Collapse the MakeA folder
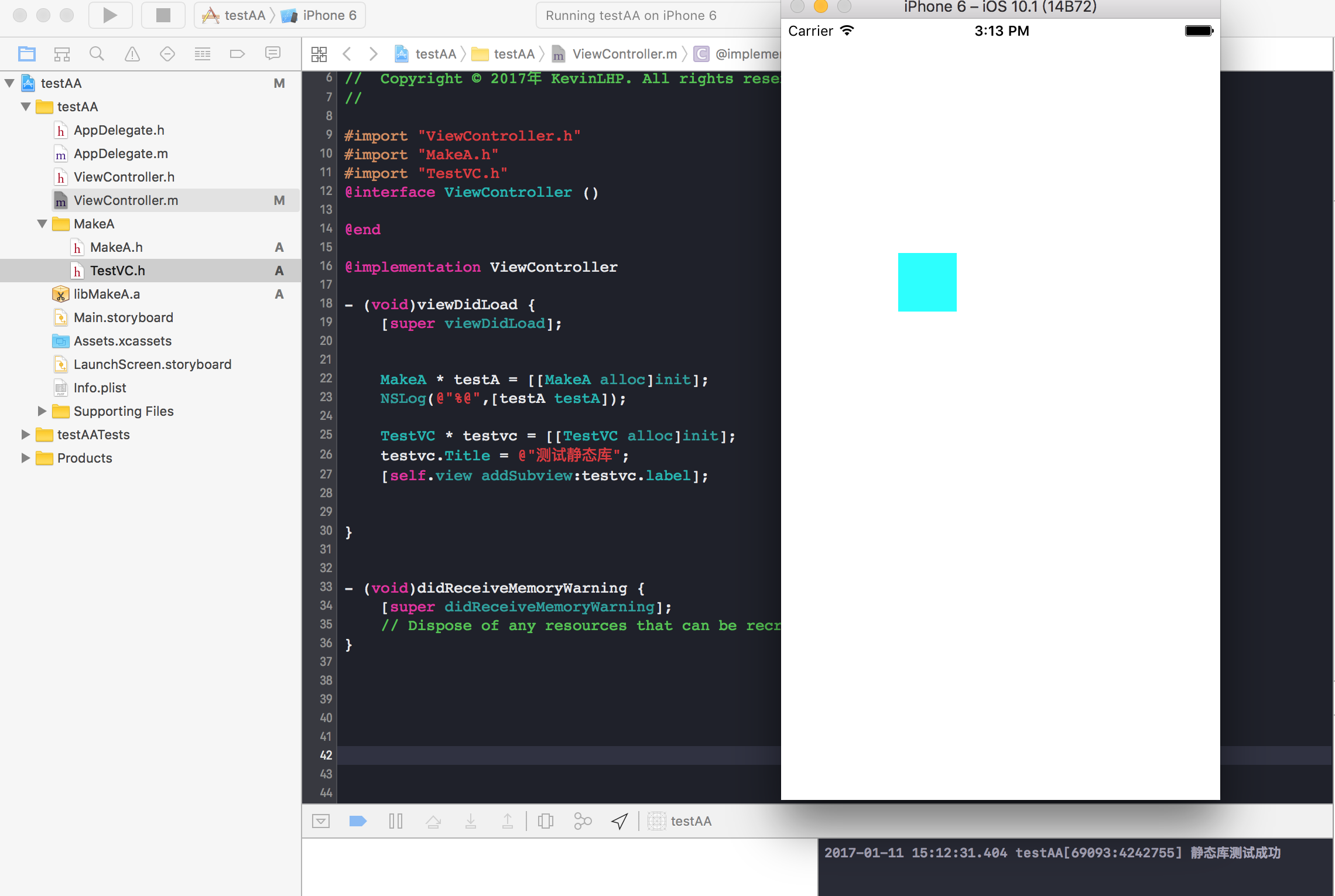1335x896 pixels. point(42,224)
